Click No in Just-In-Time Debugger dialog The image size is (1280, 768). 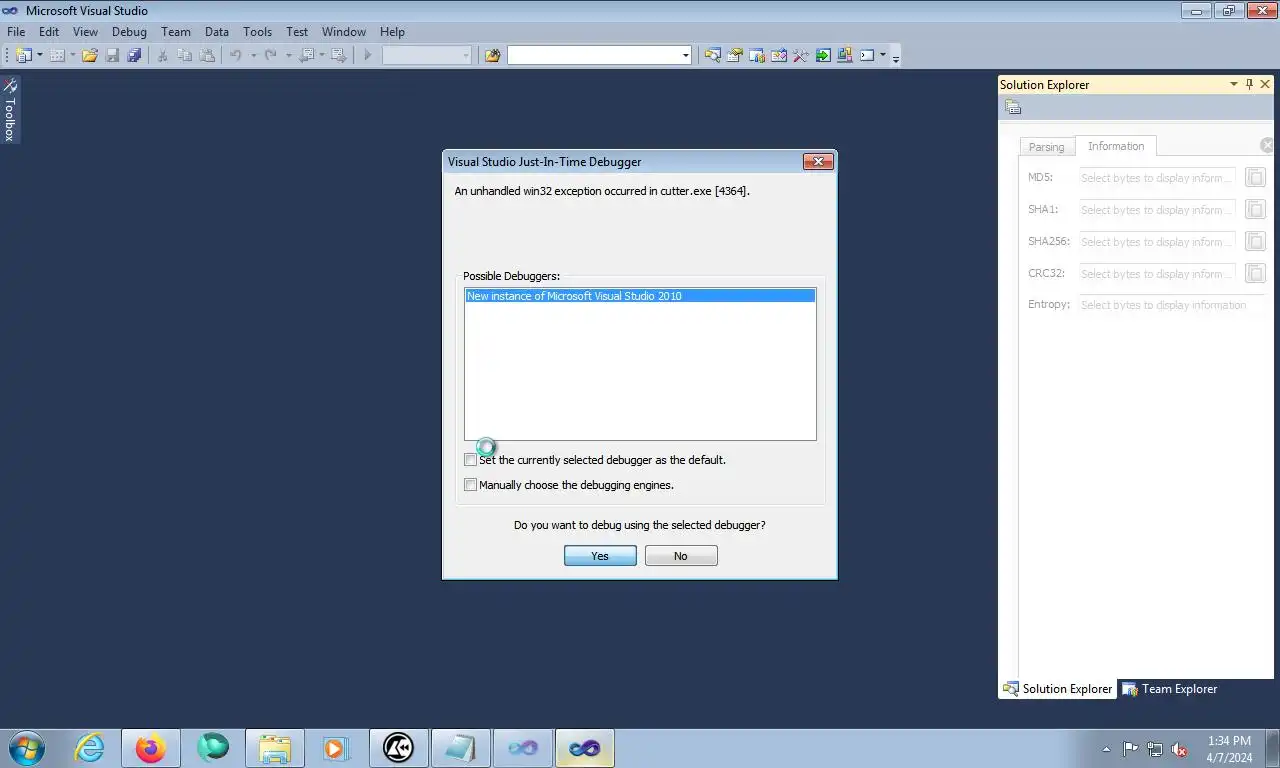[681, 556]
